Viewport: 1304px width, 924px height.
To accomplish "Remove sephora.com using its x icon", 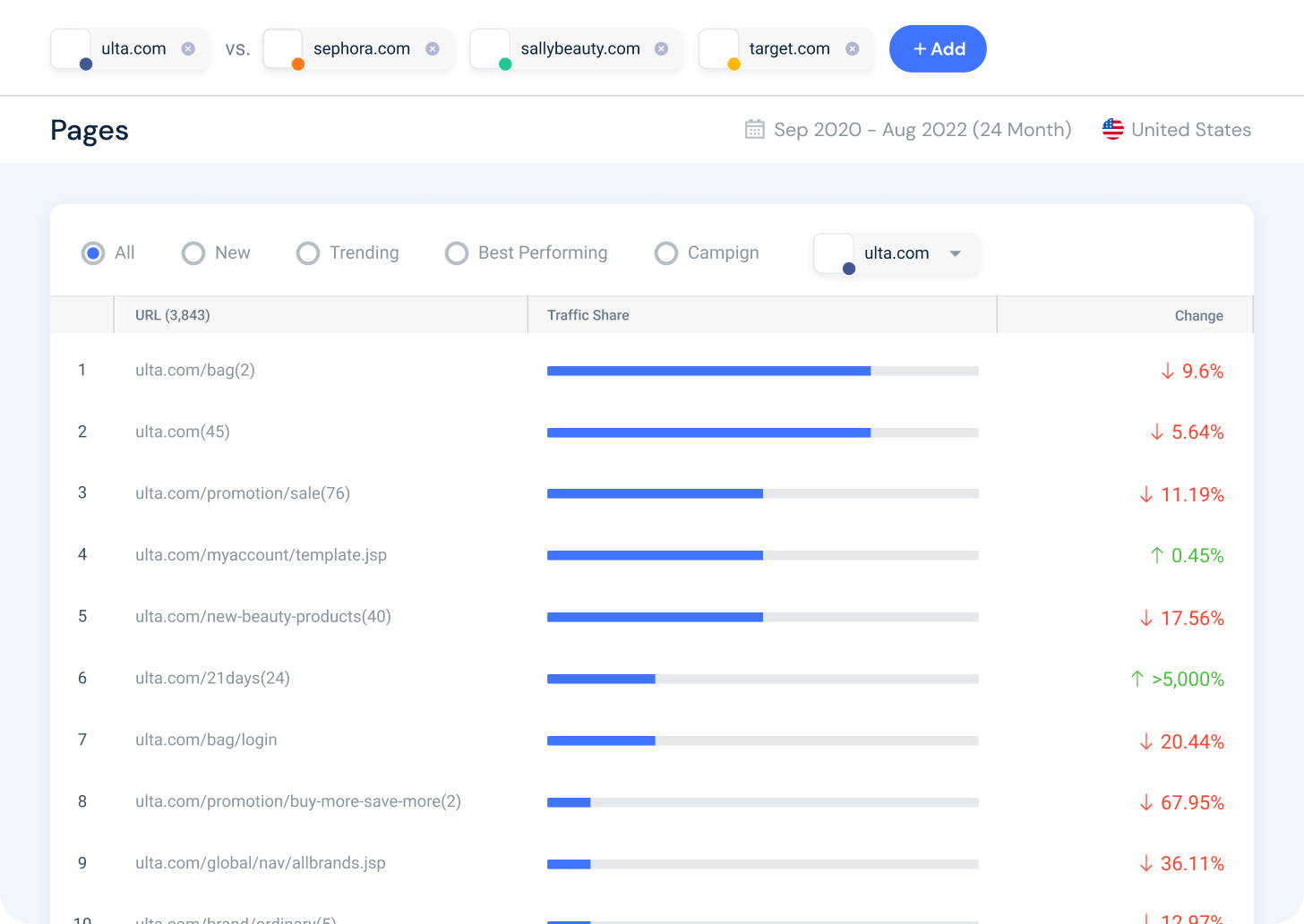I will [x=432, y=49].
